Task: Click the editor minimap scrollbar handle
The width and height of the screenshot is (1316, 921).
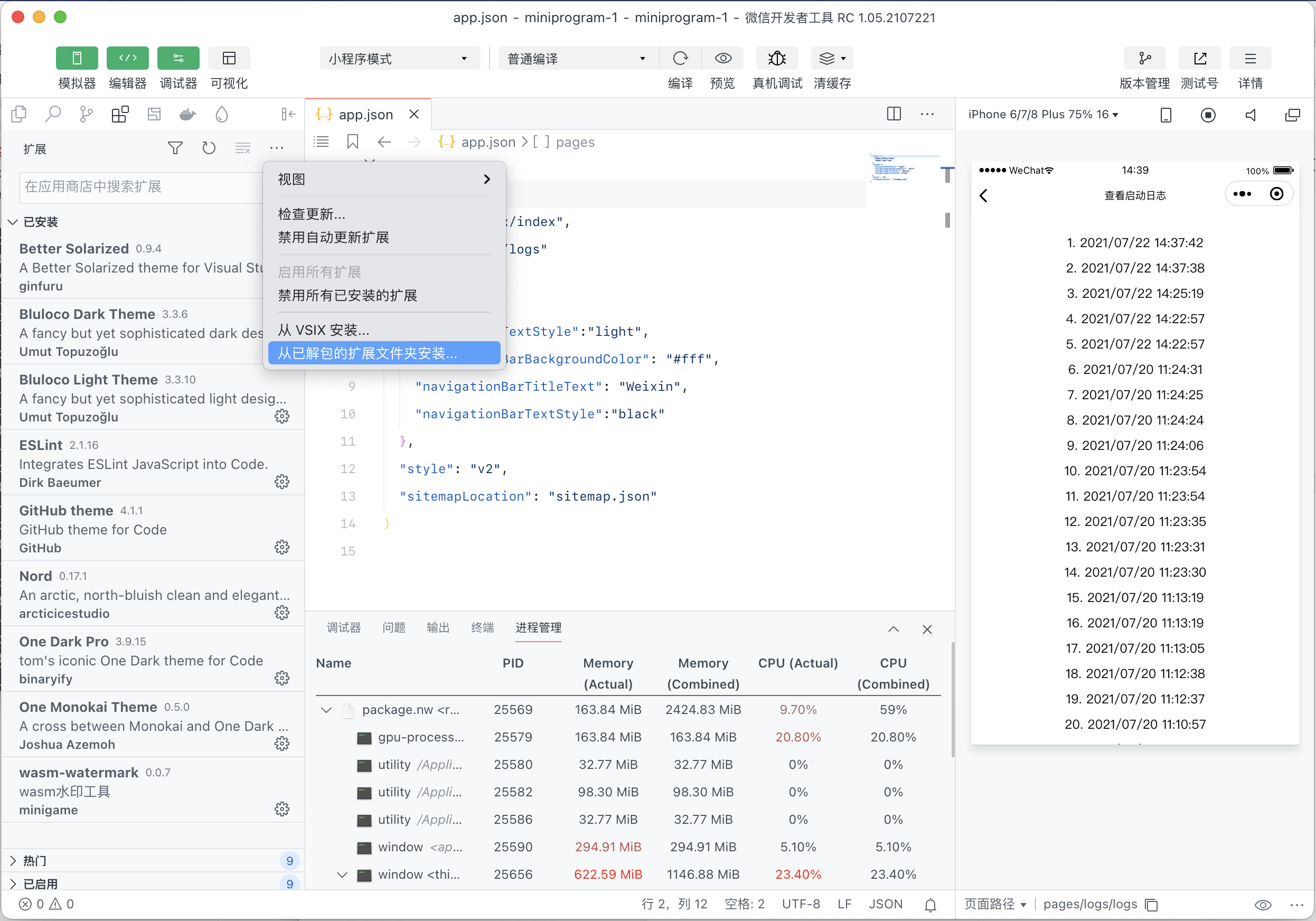Action: pos(947,220)
